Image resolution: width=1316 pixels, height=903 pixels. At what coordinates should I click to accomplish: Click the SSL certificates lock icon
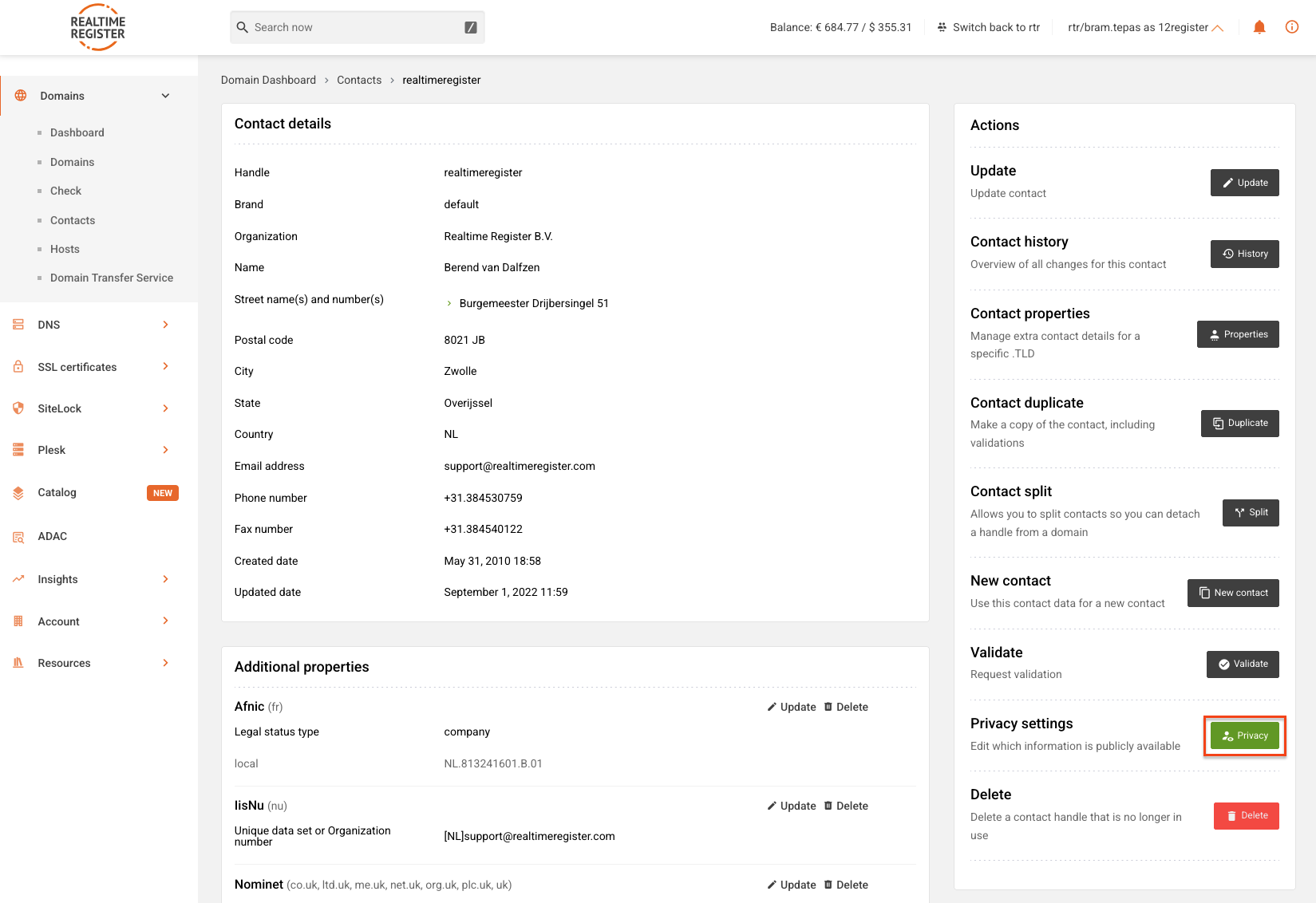point(18,367)
